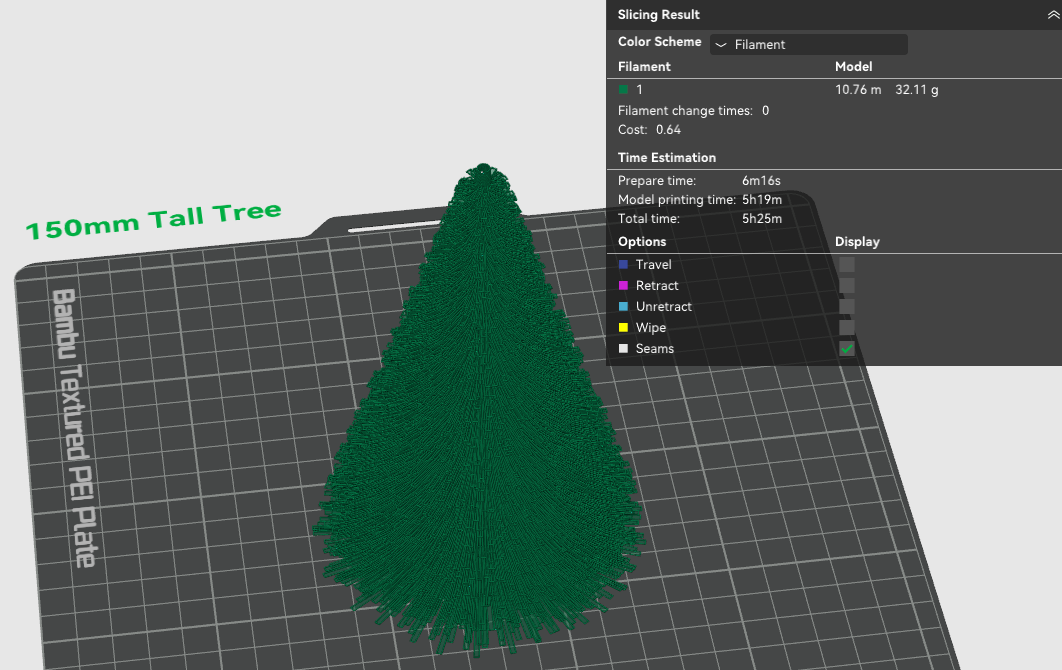Click the 'Unretract' option label
The width and height of the screenshot is (1062, 670).
664,307
